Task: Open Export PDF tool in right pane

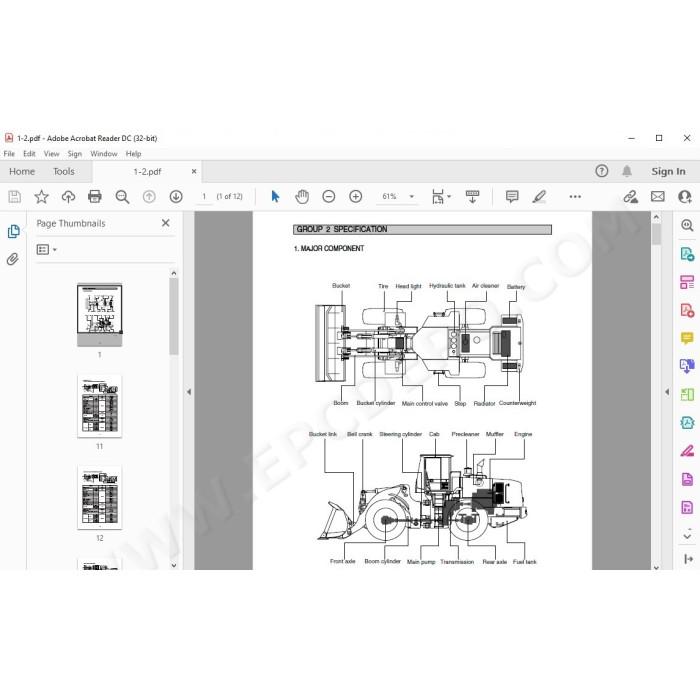Action: pos(687,254)
